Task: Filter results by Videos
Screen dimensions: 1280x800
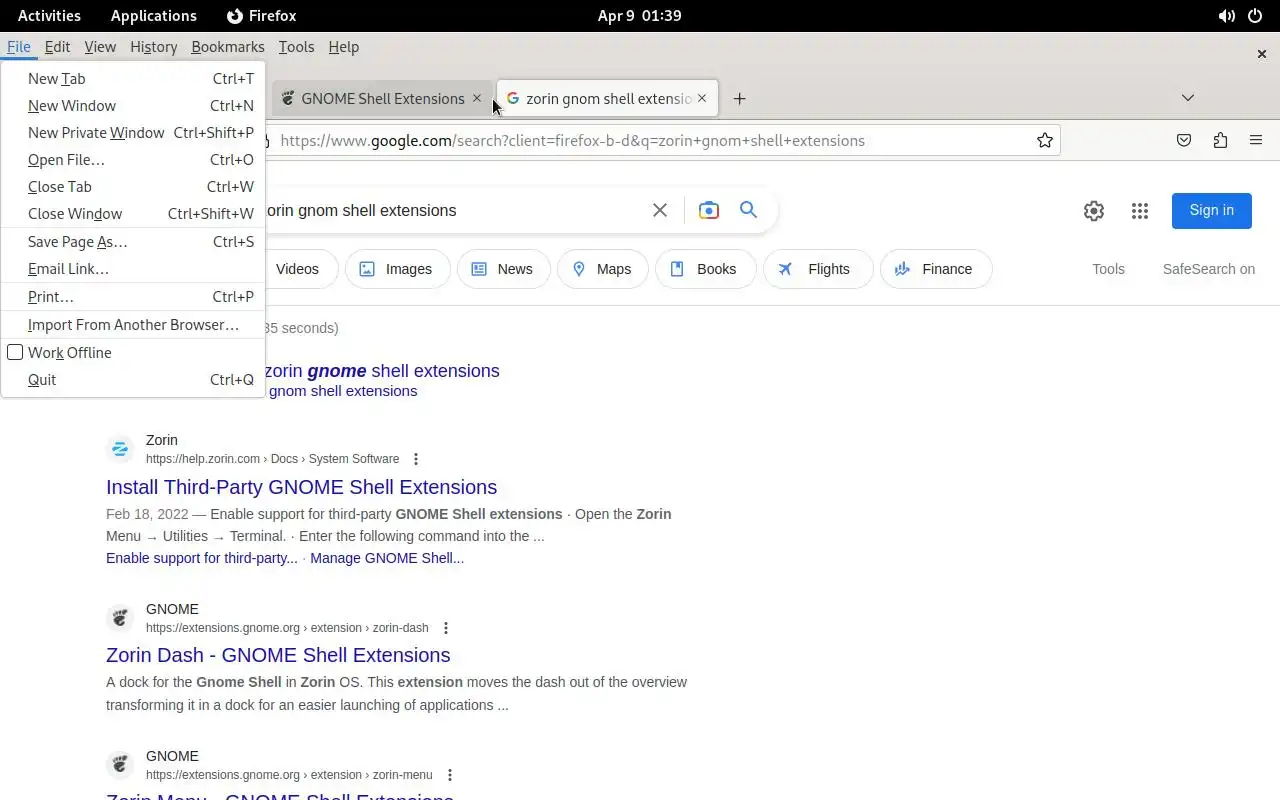Action: (x=298, y=269)
